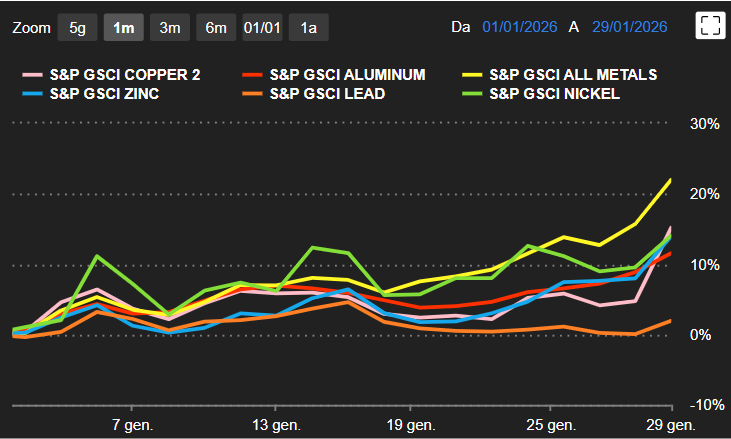Viewport: 731px width, 439px height.
Task: Switch zoom to 3m range
Action: pyautogui.click(x=169, y=27)
